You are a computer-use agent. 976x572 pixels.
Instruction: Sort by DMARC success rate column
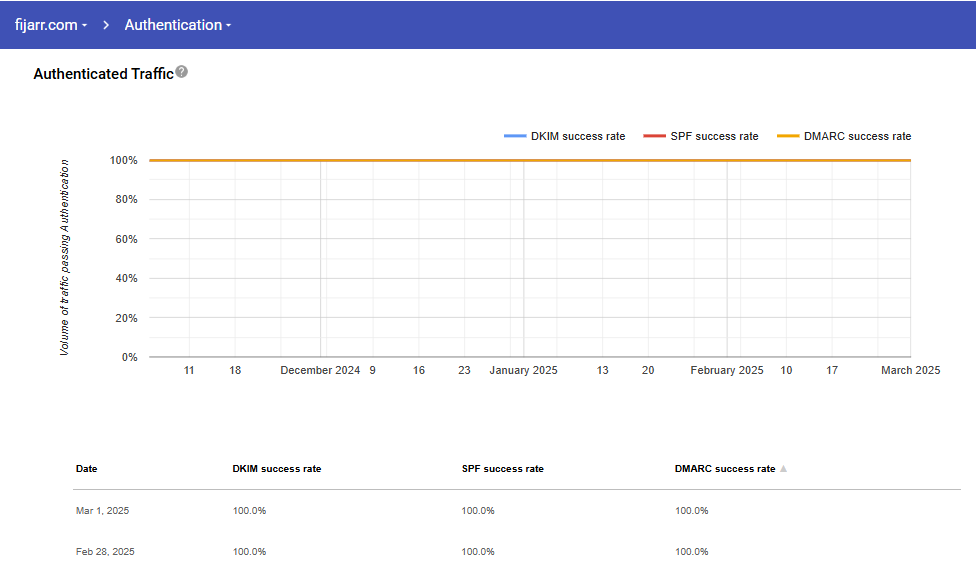[725, 469]
